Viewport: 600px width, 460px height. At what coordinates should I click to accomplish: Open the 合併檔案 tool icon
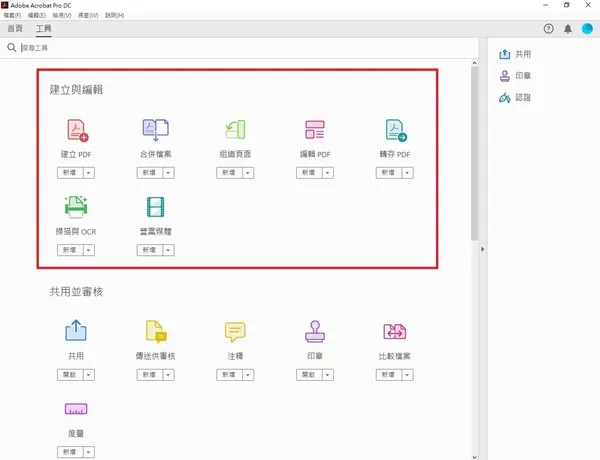pos(155,130)
